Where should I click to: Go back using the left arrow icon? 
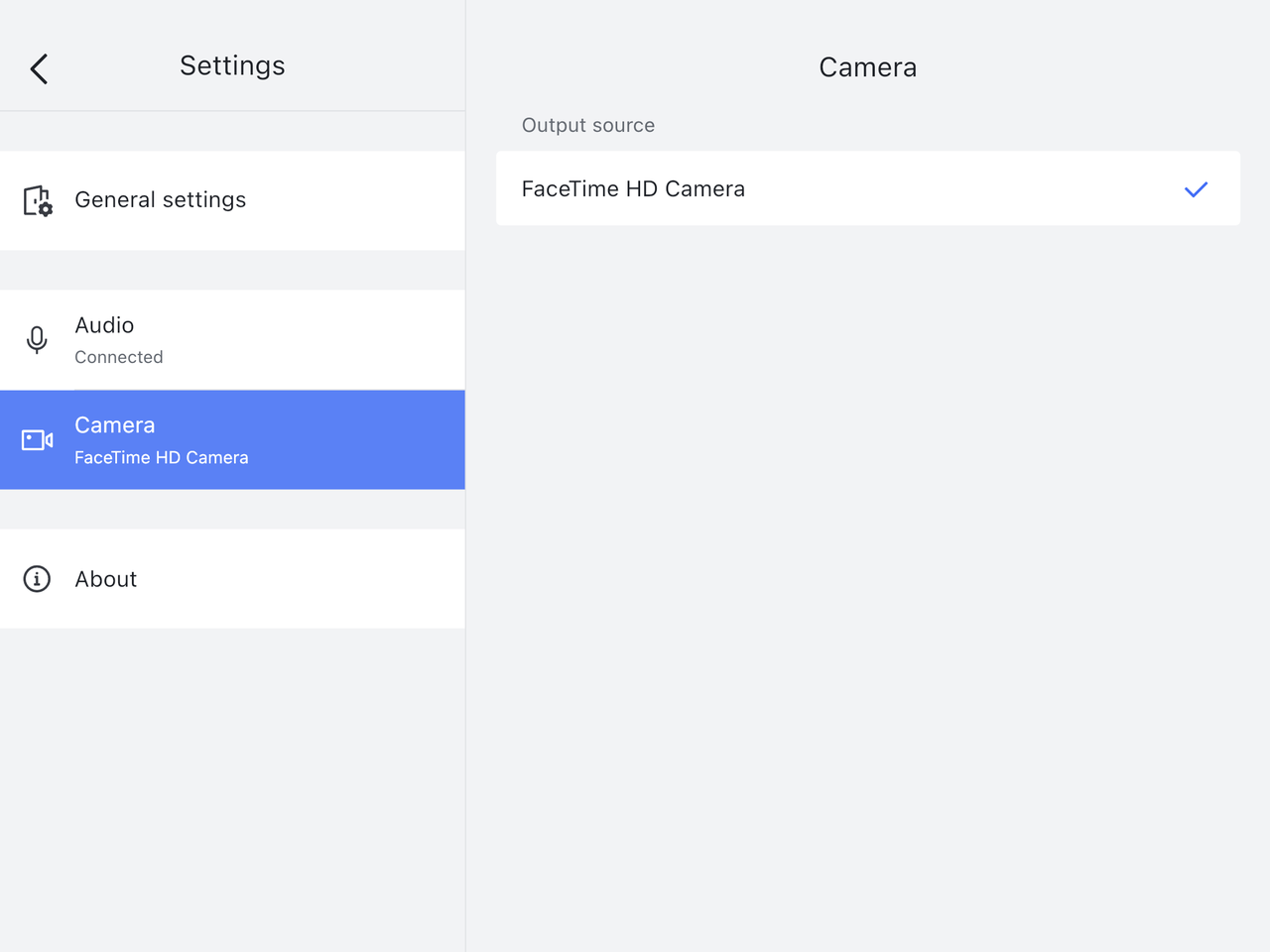pyautogui.click(x=39, y=68)
